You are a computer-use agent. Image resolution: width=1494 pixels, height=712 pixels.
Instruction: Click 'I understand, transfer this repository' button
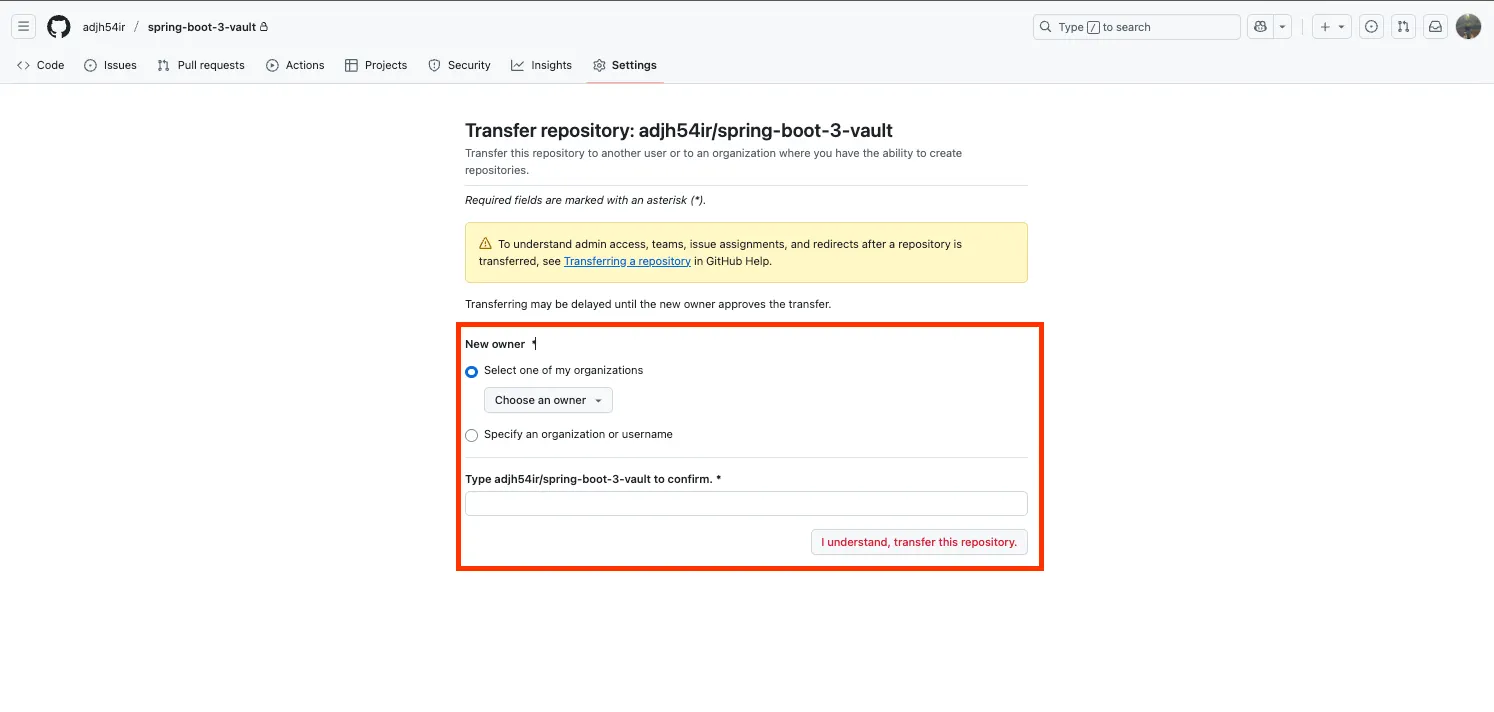click(919, 542)
